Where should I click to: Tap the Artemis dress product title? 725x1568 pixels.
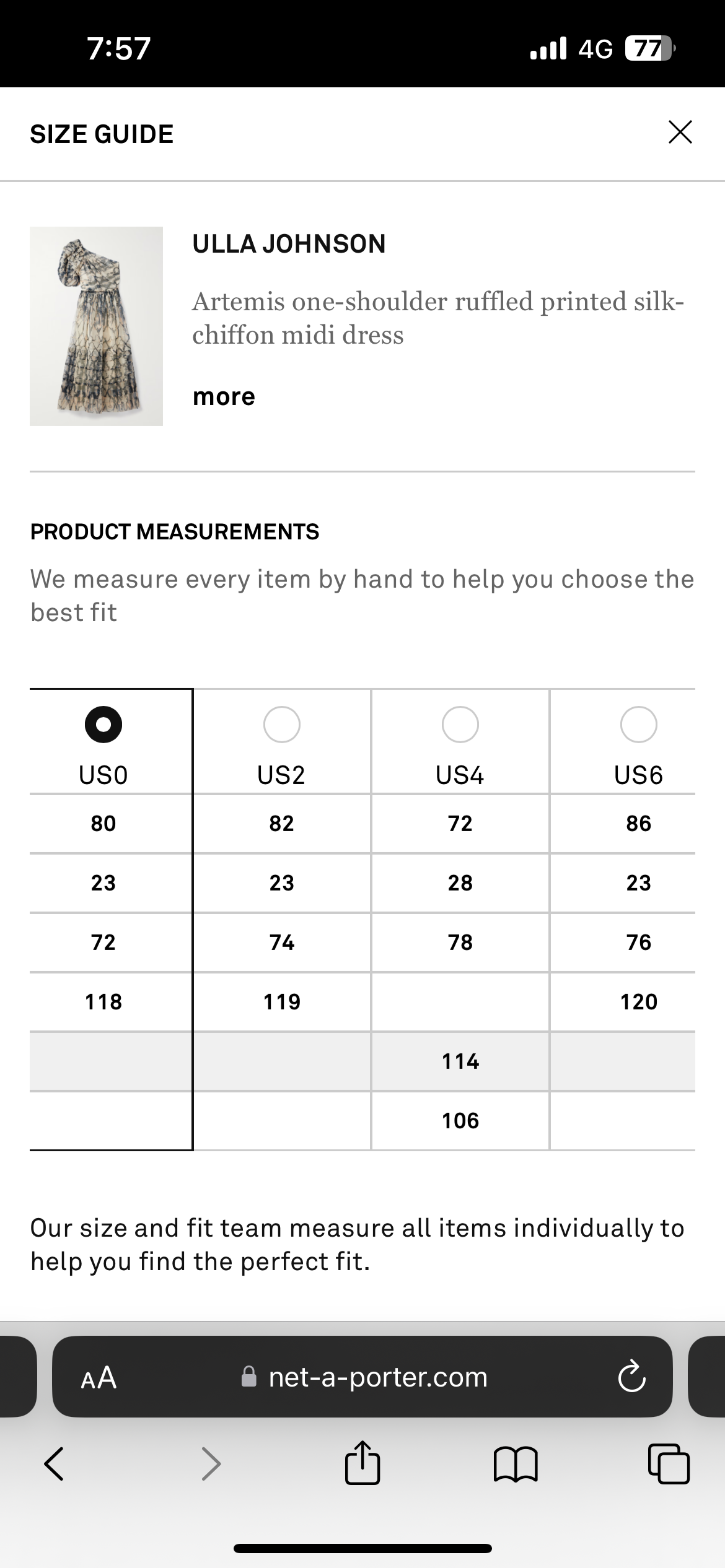437,318
